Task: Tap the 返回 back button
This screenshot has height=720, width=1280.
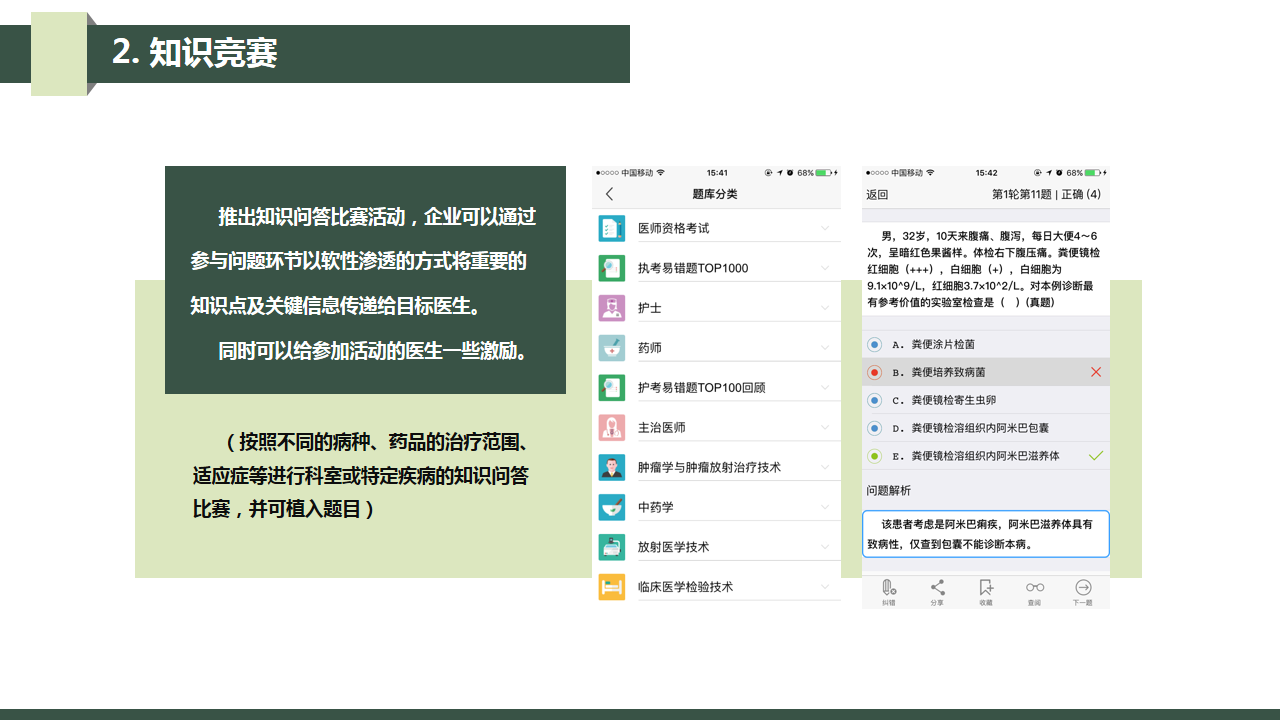Action: (x=877, y=195)
